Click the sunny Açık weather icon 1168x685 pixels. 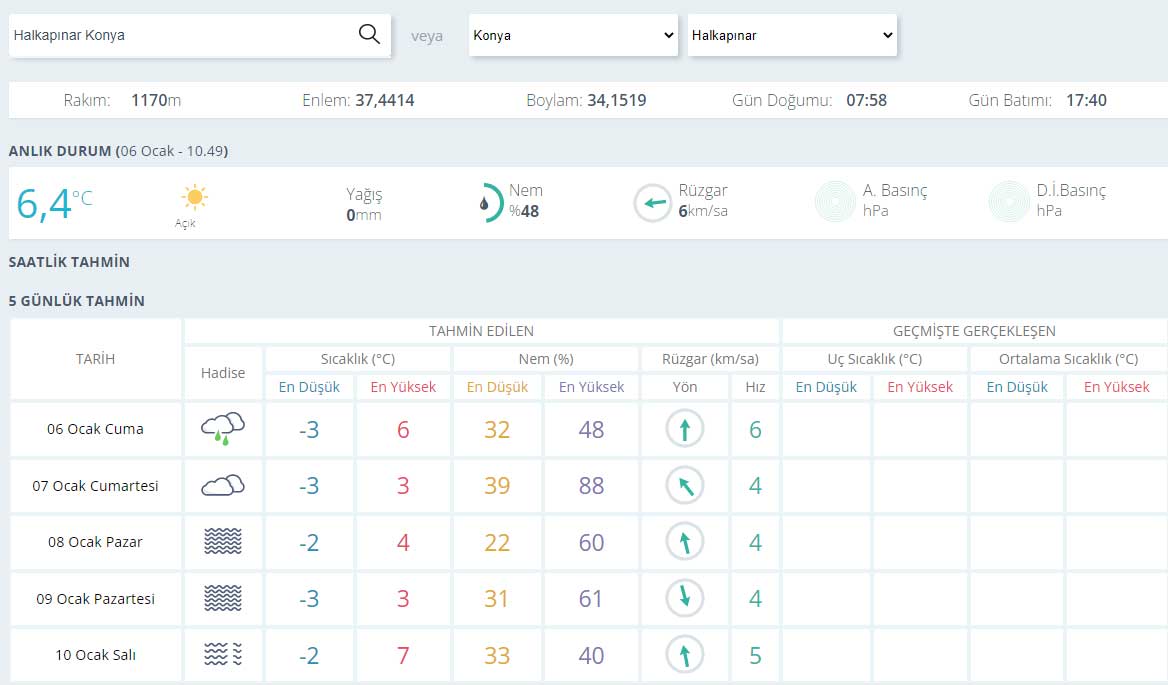pyautogui.click(x=194, y=197)
